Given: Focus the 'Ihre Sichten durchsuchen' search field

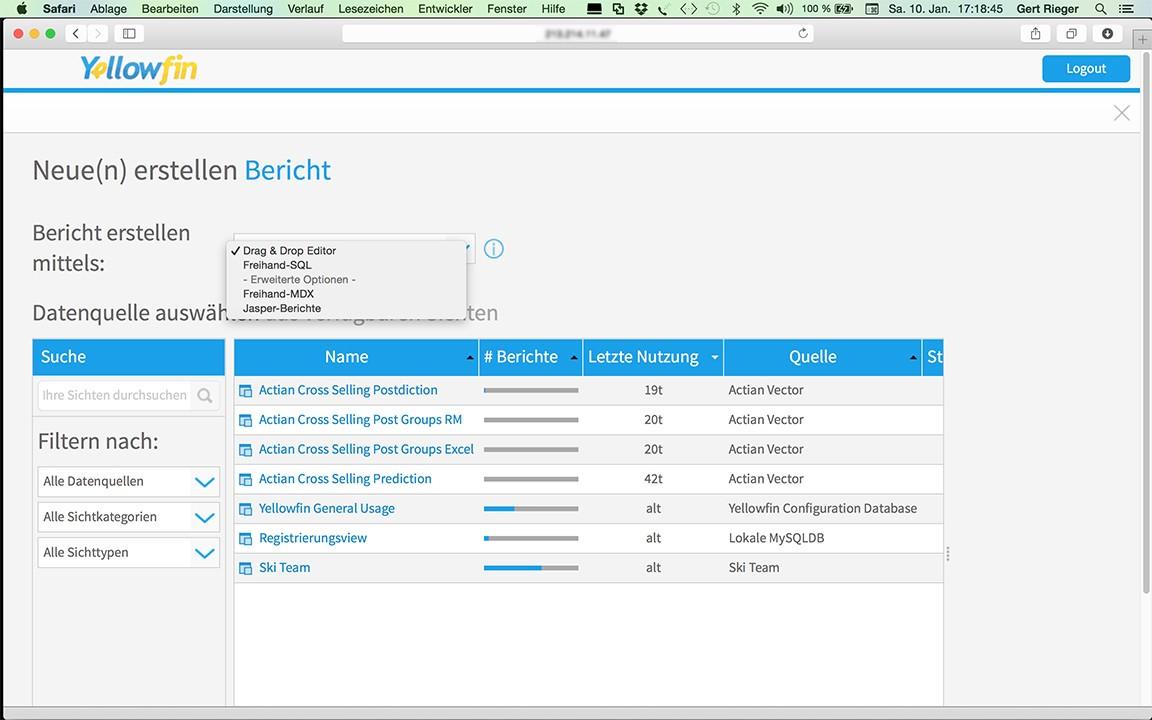Looking at the screenshot, I should (115, 395).
